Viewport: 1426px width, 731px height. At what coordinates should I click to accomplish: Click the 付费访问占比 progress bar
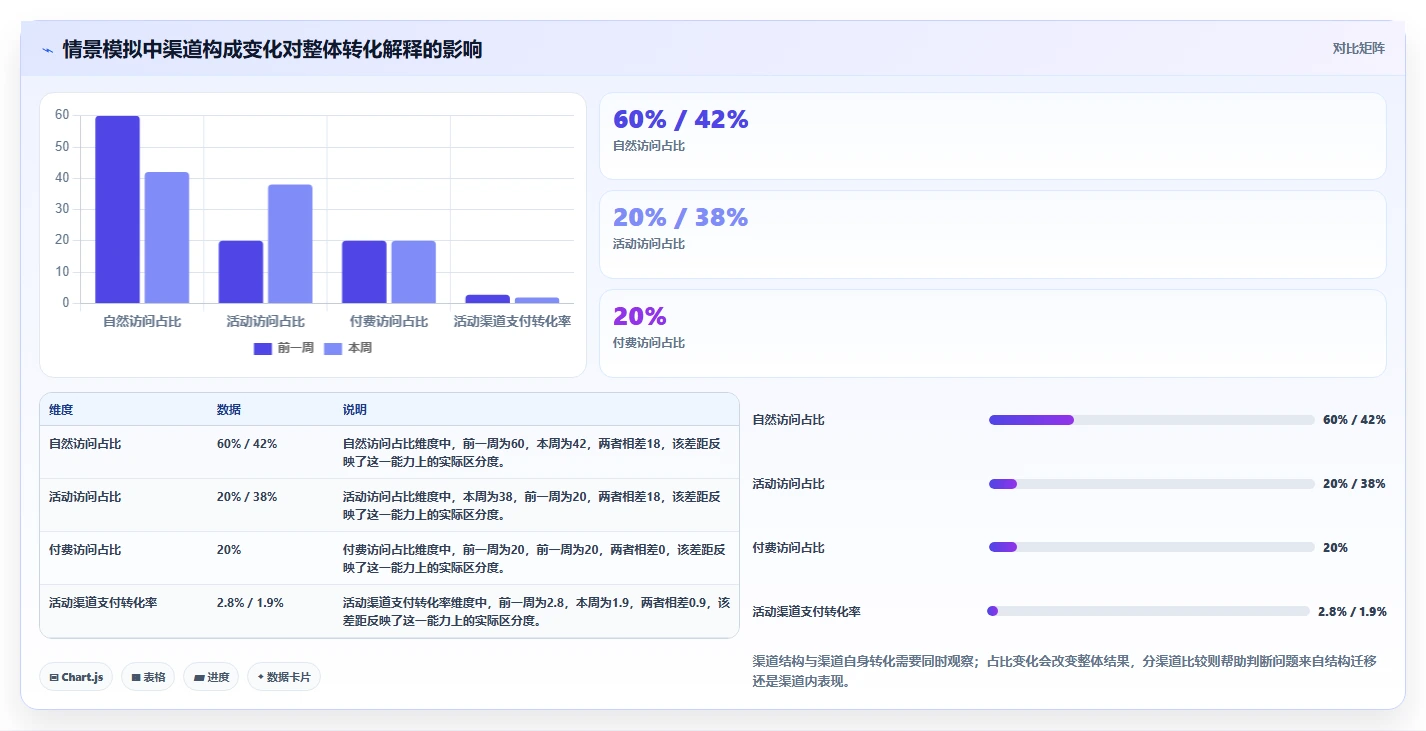(x=1151, y=547)
